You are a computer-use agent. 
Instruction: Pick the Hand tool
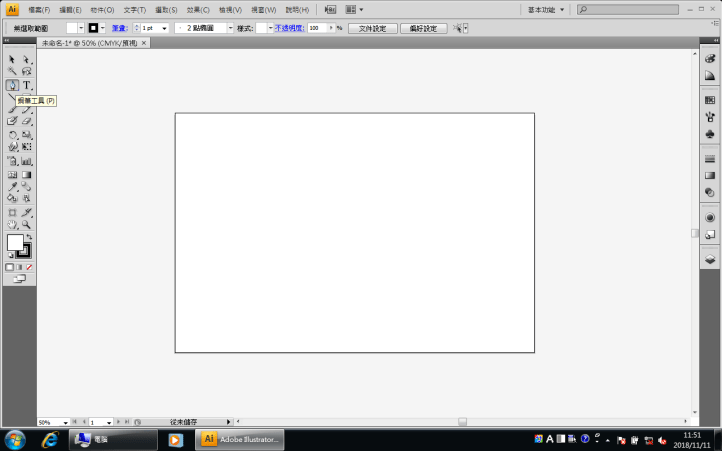12,225
